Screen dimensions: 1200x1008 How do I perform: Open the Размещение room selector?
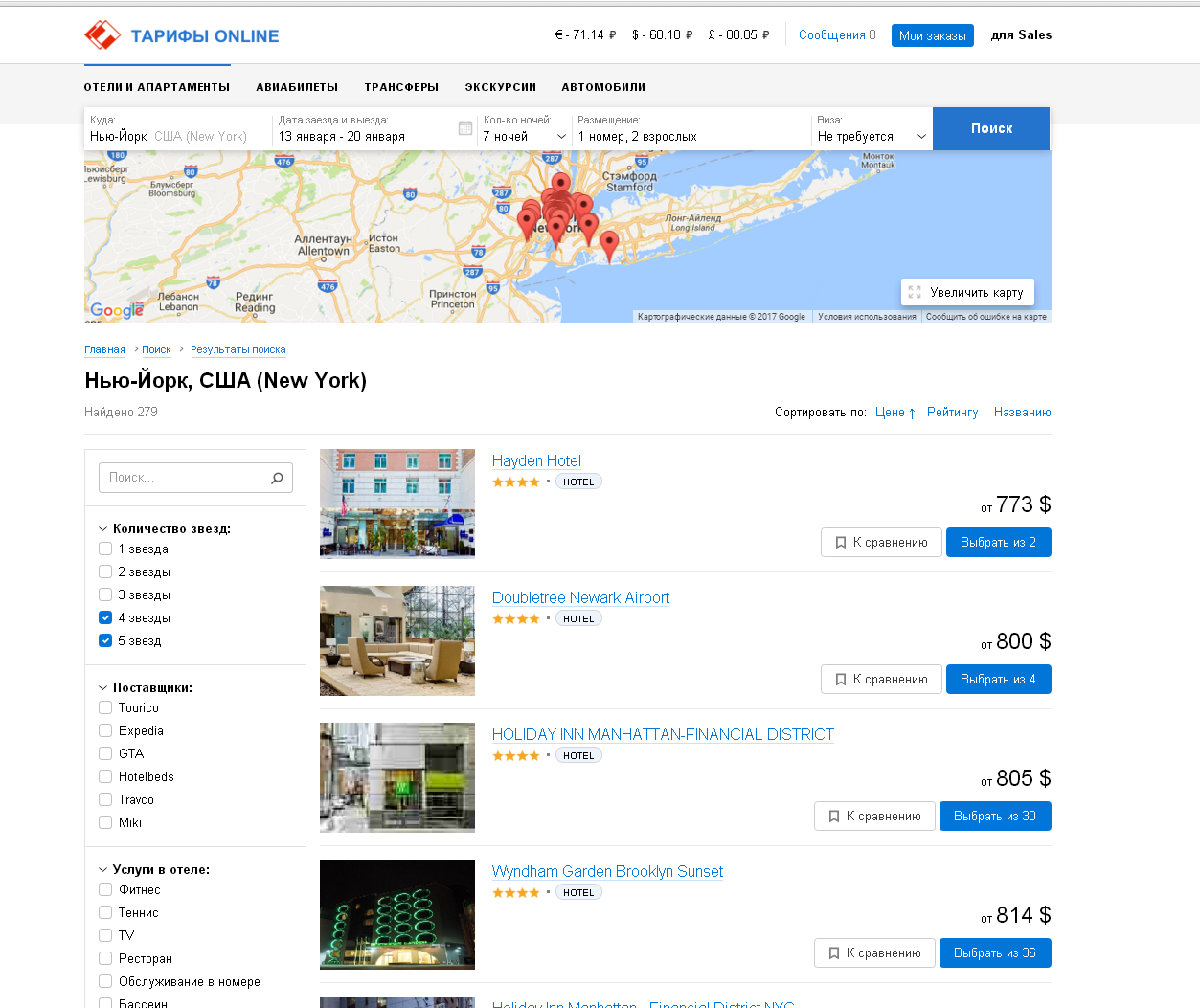pos(691,129)
